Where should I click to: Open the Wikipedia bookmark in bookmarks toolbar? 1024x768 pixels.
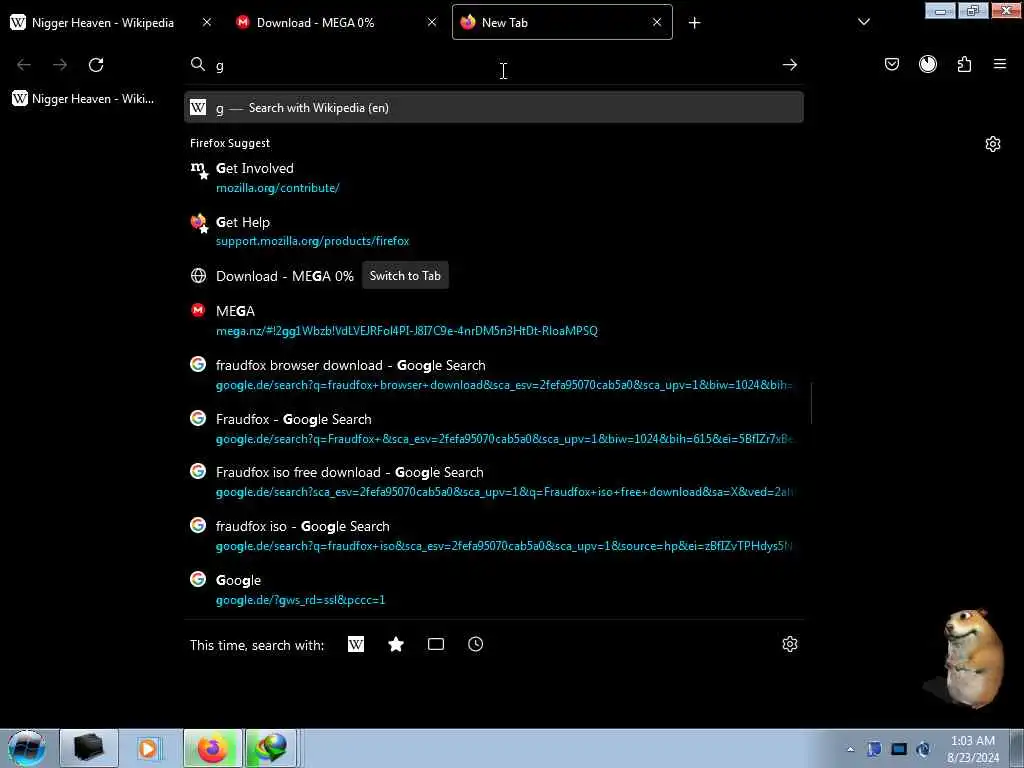84,99
